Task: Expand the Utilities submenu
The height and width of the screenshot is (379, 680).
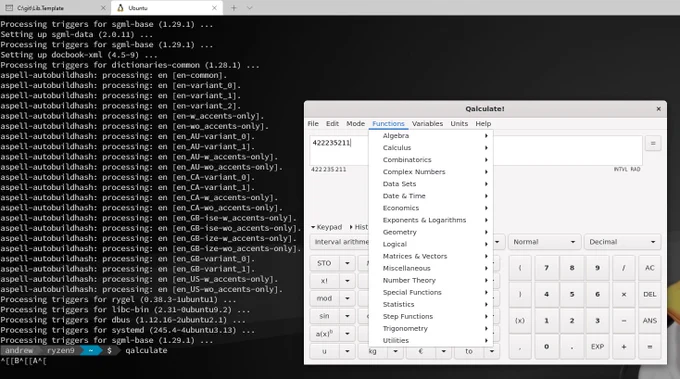Action: pos(431,340)
